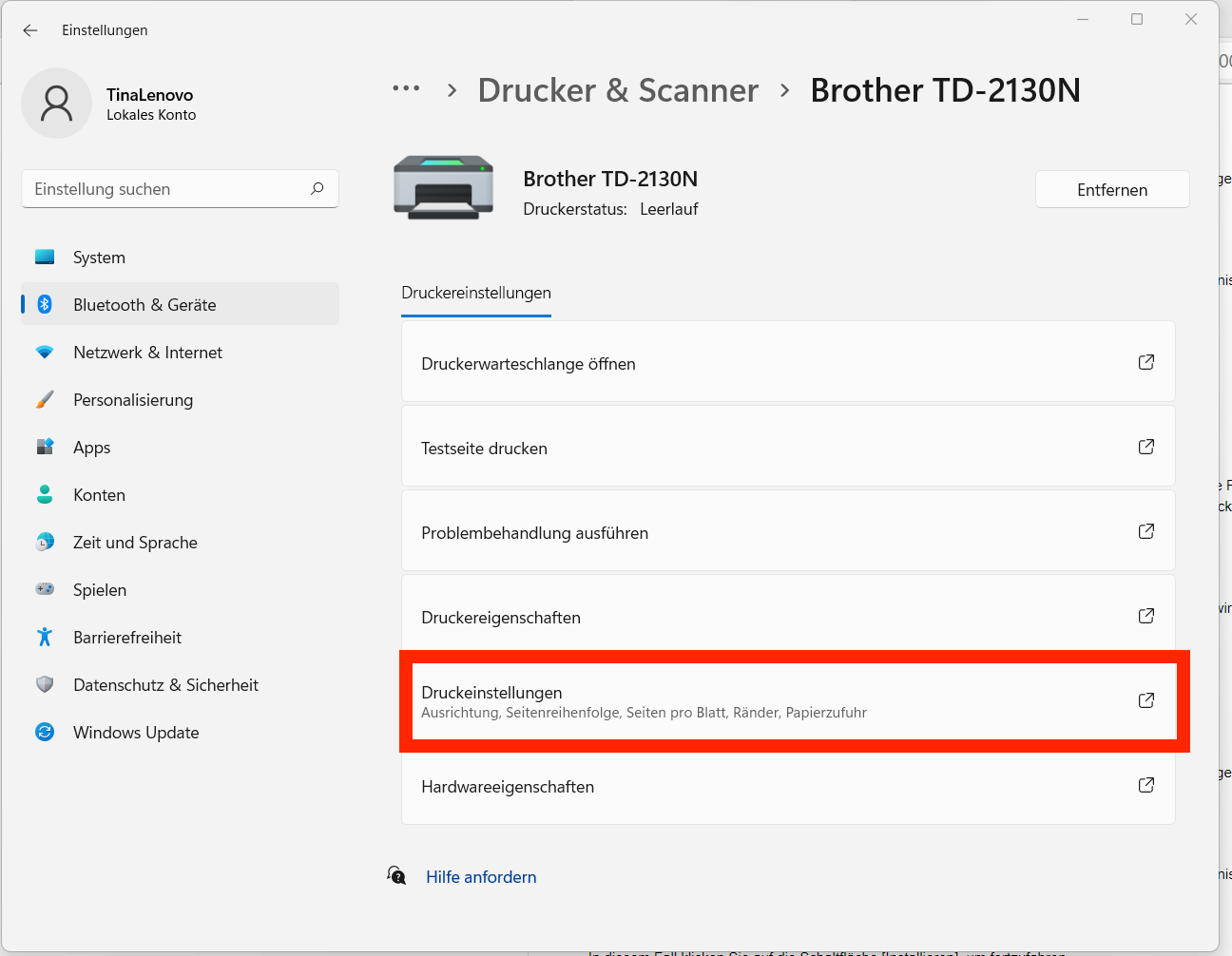Navigate to Drucker & Scanner breadcrumb
1232x956 pixels.
point(618,90)
